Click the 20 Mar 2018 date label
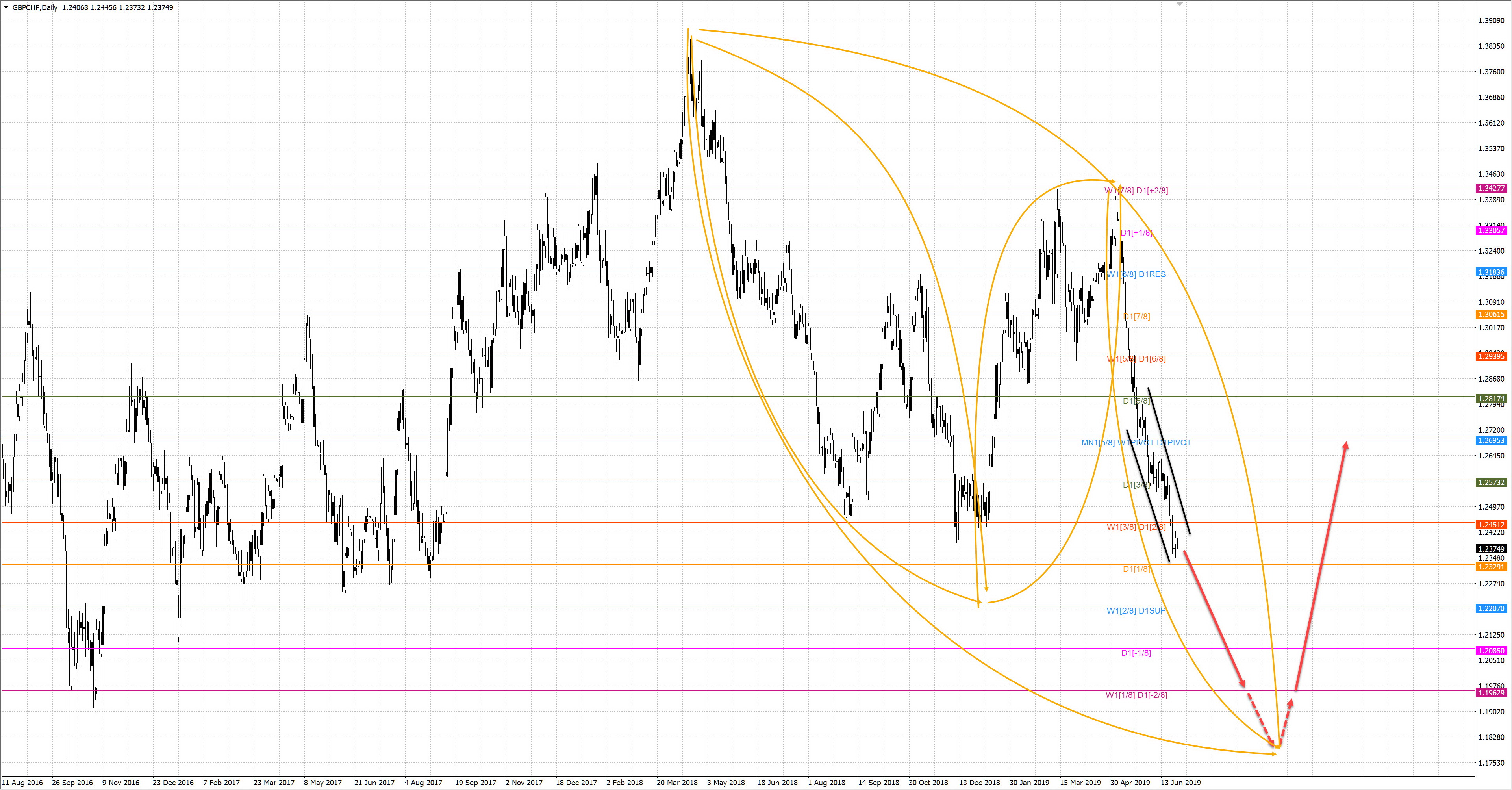The image size is (1512, 790). point(677,783)
